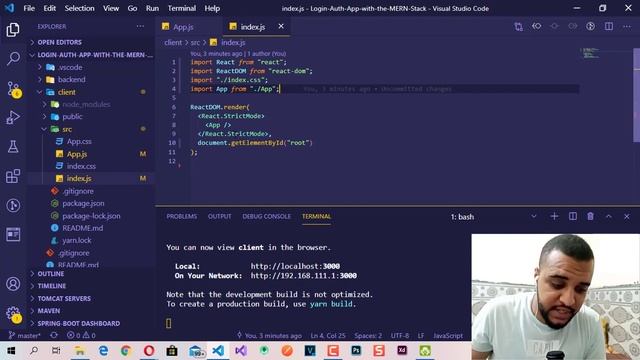640x360 pixels.
Task: Switch to the App.js editor tab
Action: [x=183, y=27]
